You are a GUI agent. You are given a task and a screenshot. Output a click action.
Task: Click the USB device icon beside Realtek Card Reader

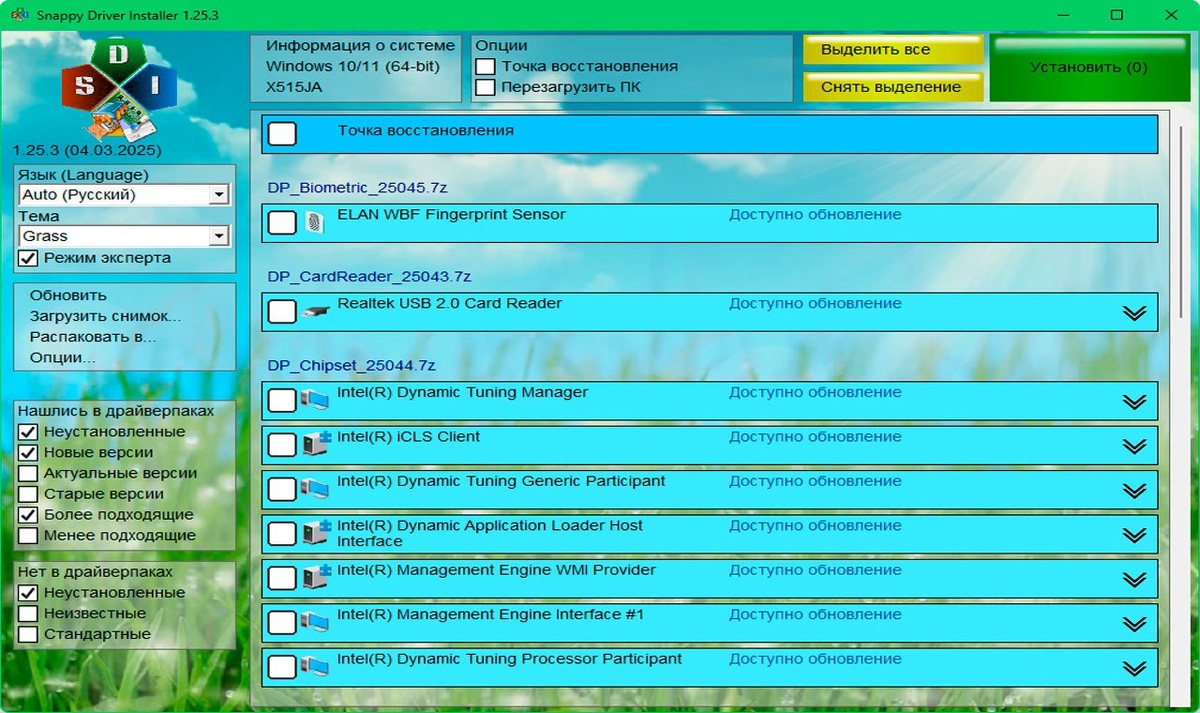[x=315, y=312]
